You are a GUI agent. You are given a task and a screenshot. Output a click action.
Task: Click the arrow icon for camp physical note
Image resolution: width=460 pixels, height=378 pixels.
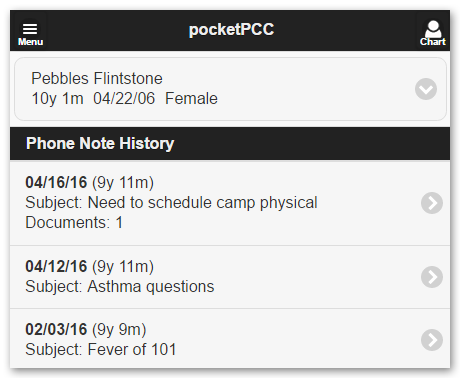click(x=432, y=203)
